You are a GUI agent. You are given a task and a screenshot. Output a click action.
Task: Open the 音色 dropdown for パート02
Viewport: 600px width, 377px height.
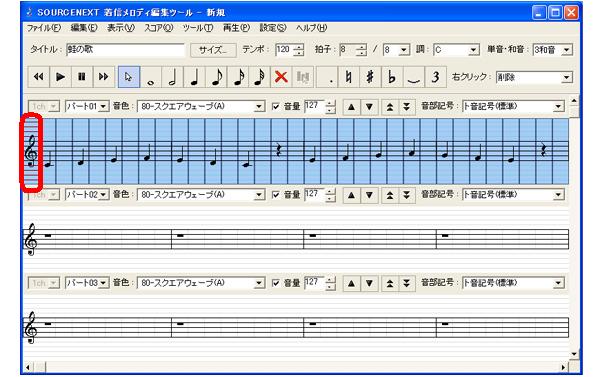pyautogui.click(x=259, y=195)
